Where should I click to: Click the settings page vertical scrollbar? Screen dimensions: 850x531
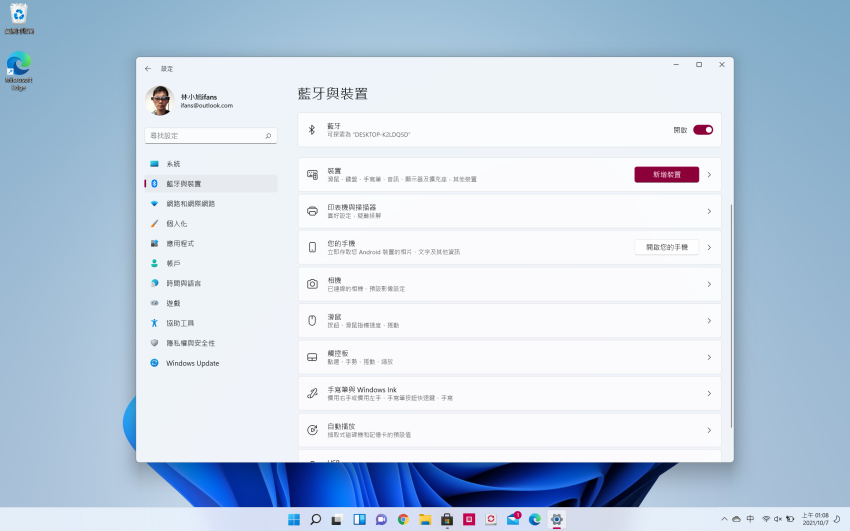731,316
